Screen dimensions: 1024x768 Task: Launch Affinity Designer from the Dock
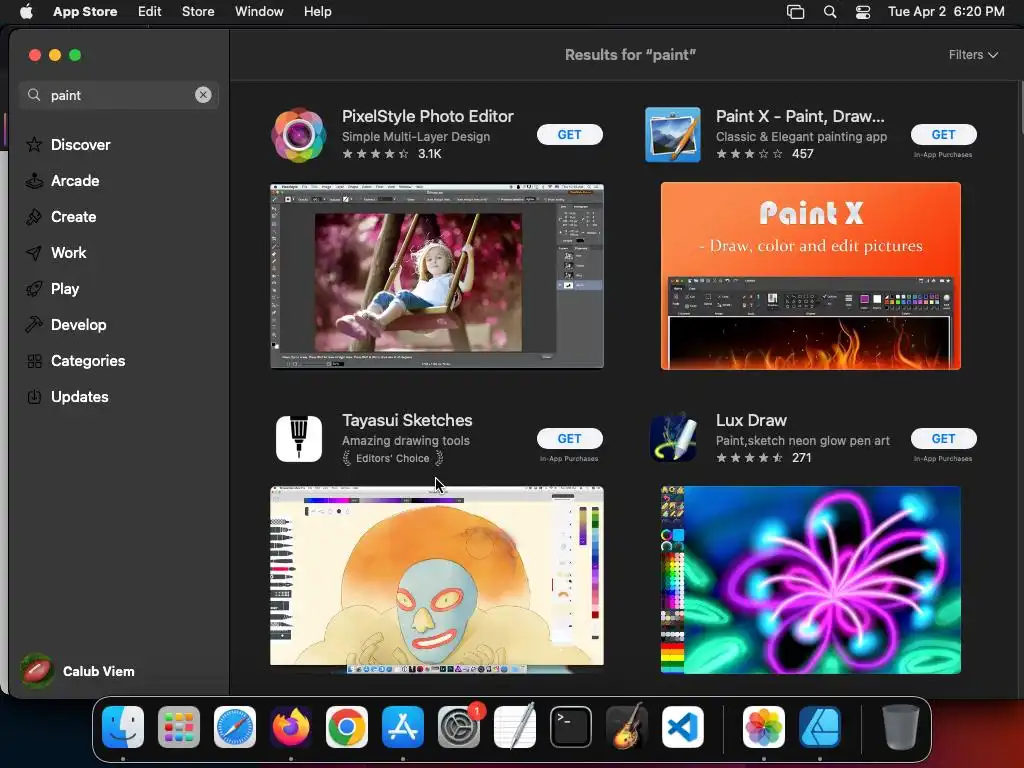[x=820, y=727]
